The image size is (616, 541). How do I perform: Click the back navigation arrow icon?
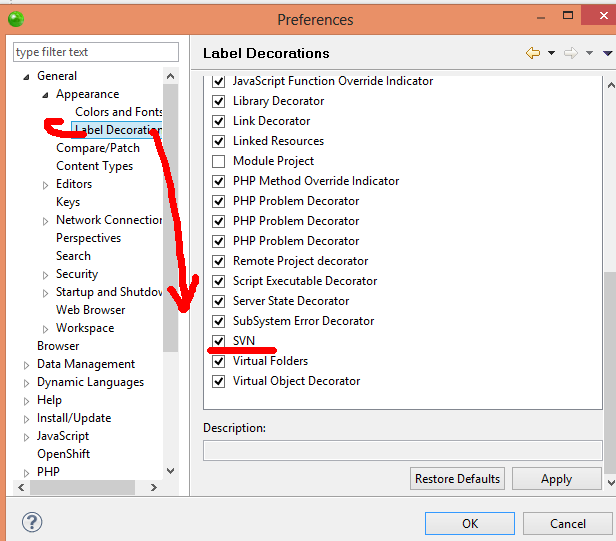(x=532, y=53)
